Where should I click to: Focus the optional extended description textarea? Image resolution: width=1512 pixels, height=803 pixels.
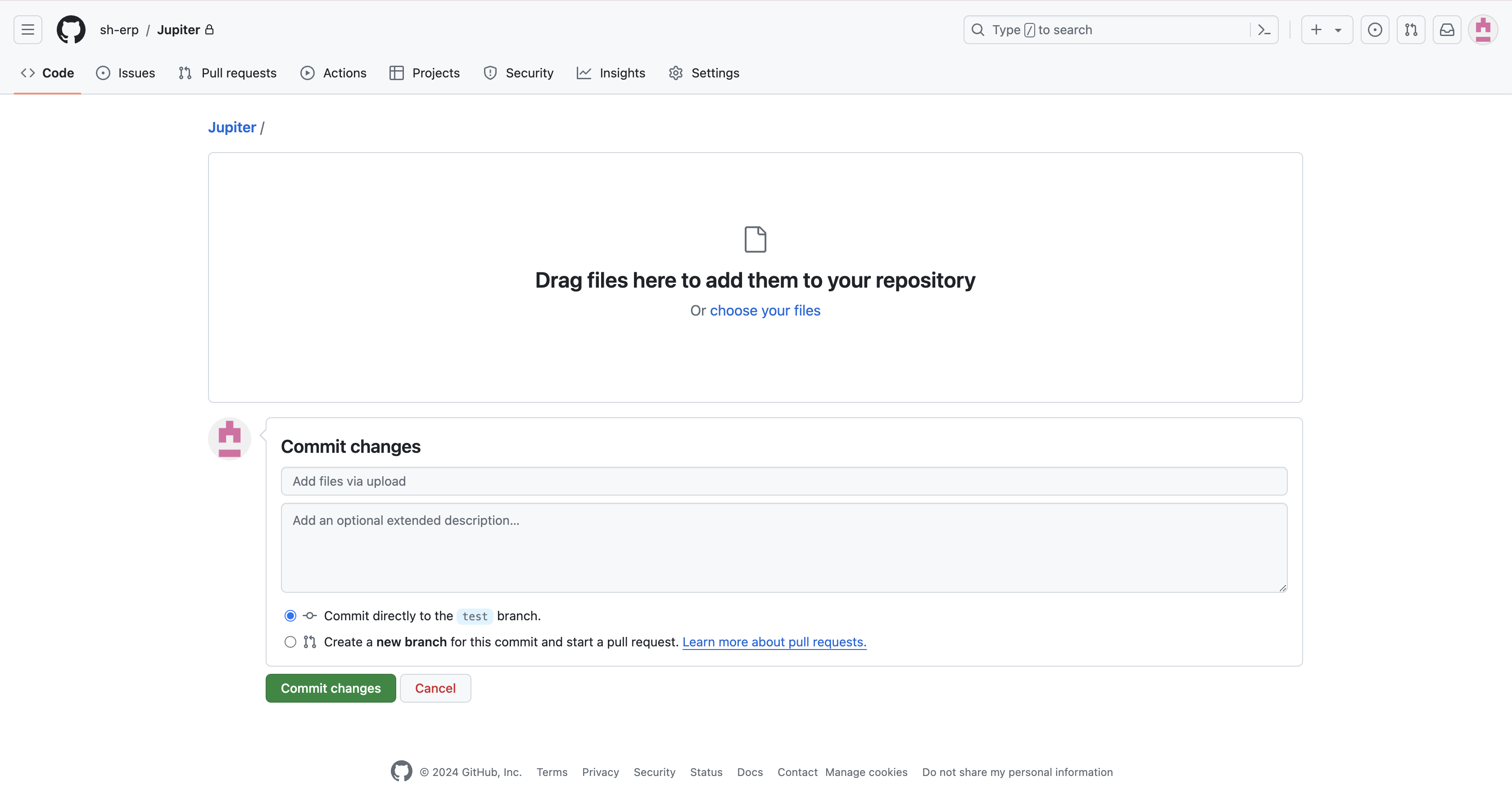click(x=783, y=547)
